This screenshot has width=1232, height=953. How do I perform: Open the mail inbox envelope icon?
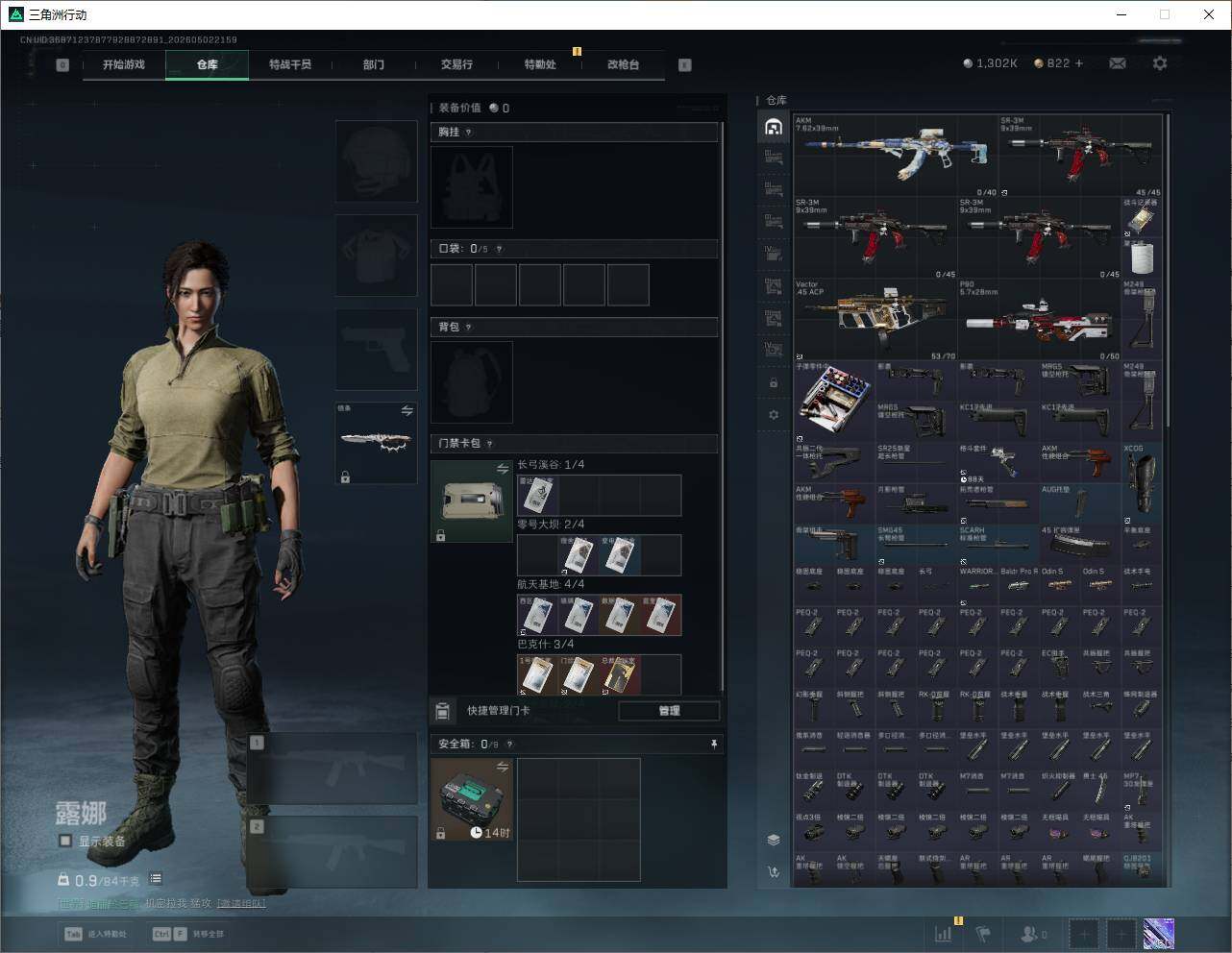pos(1118,63)
